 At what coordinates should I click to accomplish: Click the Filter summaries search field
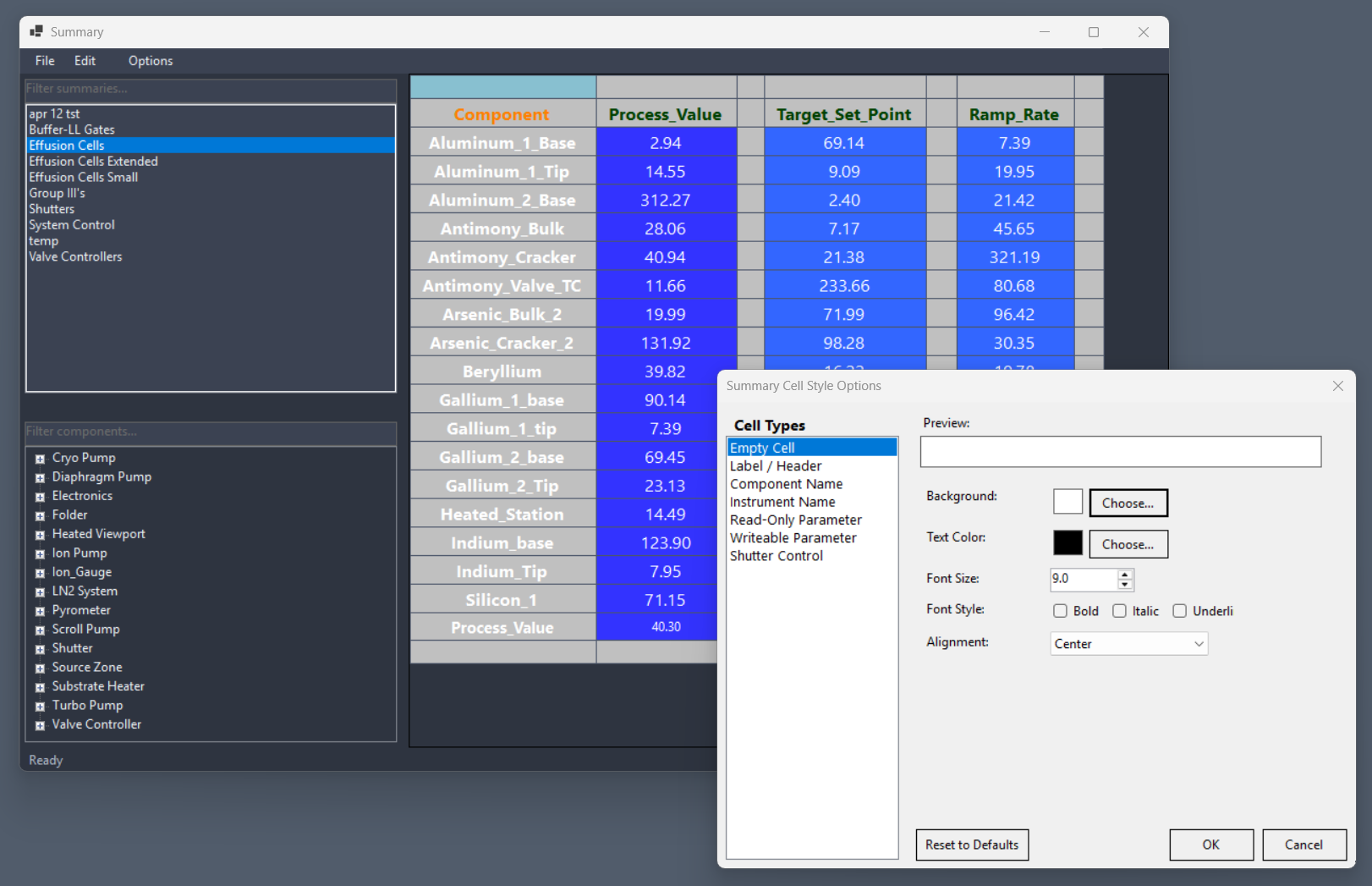click(211, 89)
